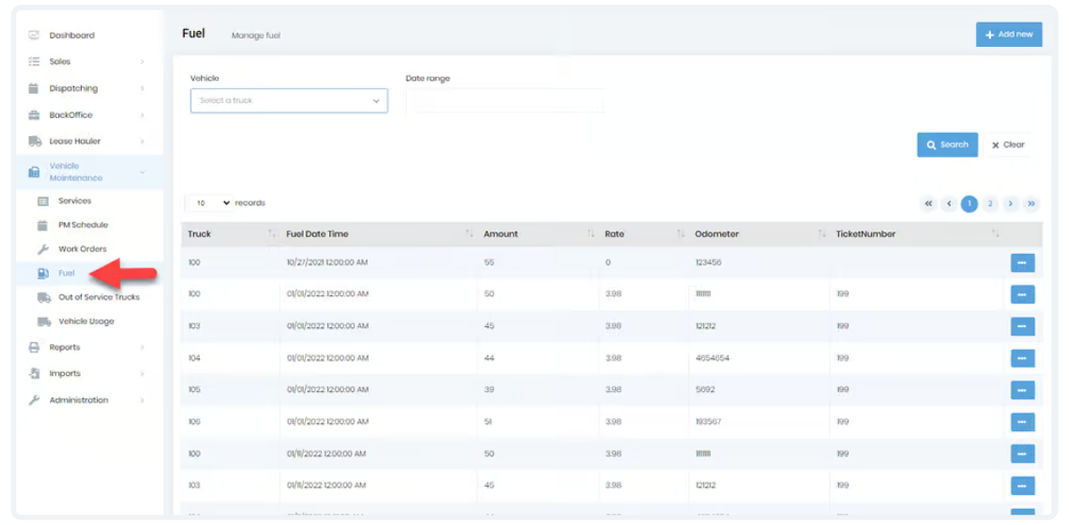Go to page 2 of results
The image size is (1069, 525).
990,203
